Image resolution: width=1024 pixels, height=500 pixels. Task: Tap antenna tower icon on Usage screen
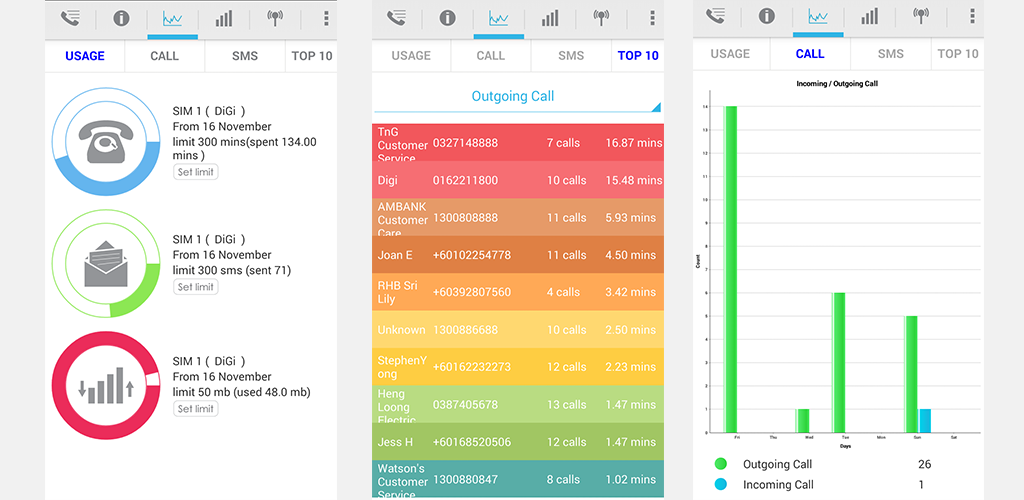click(275, 18)
